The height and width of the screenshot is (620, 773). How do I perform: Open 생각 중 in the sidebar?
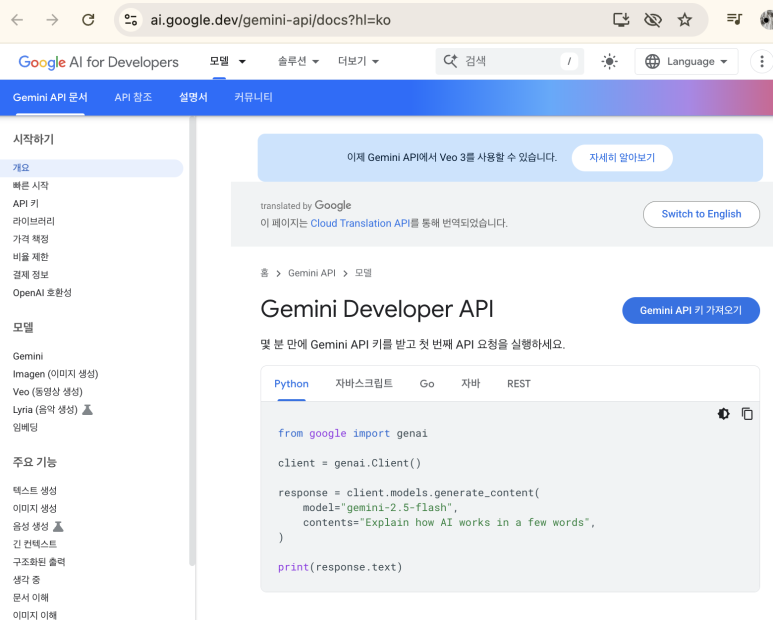pyautogui.click(x=26, y=580)
